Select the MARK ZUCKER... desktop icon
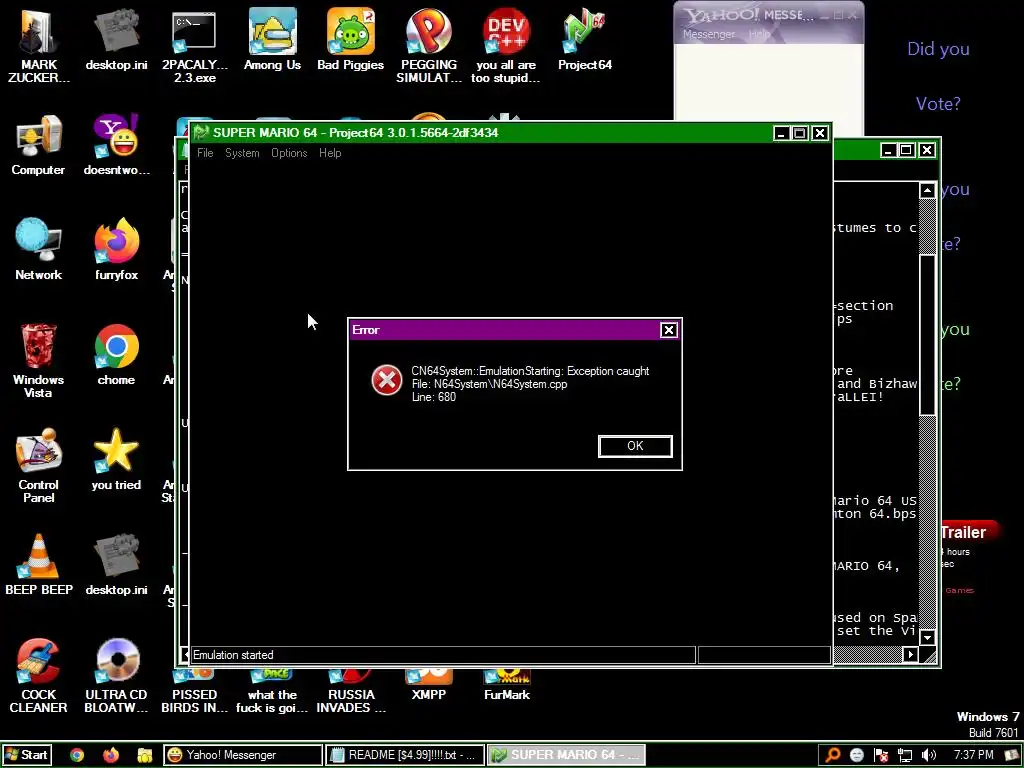Image resolution: width=1024 pixels, height=768 pixels. [x=39, y=46]
